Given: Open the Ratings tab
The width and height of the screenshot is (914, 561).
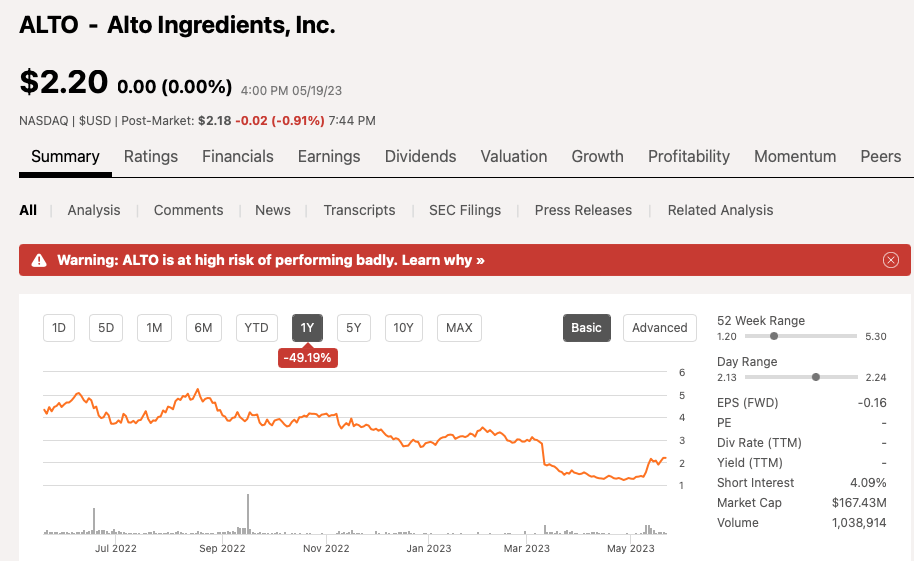Looking at the screenshot, I should tap(151, 157).
